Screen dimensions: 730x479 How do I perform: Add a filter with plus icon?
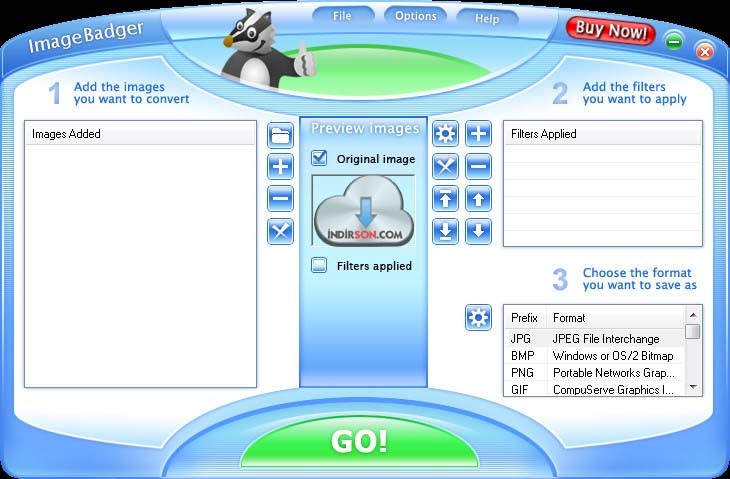[x=479, y=134]
